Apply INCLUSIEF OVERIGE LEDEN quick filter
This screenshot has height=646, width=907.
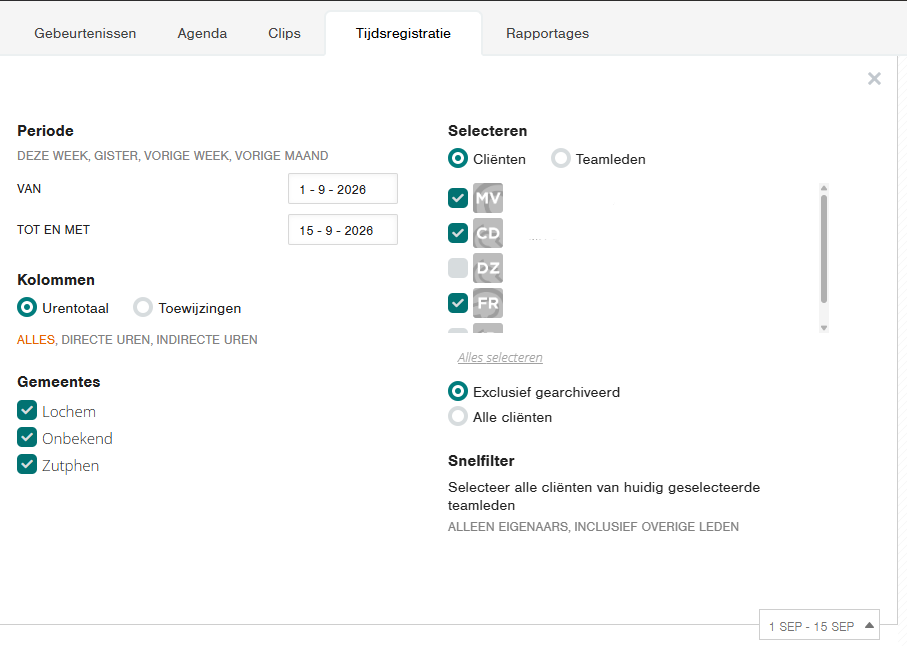point(657,527)
